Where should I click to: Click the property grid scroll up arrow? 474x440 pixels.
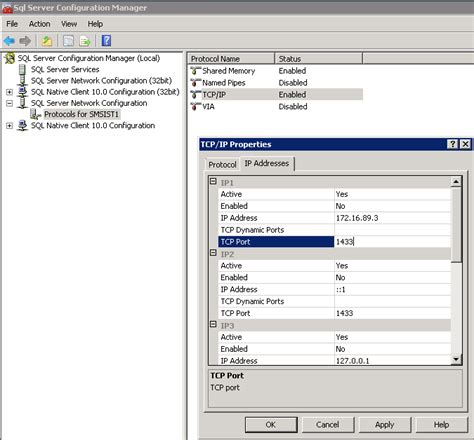coord(456,182)
